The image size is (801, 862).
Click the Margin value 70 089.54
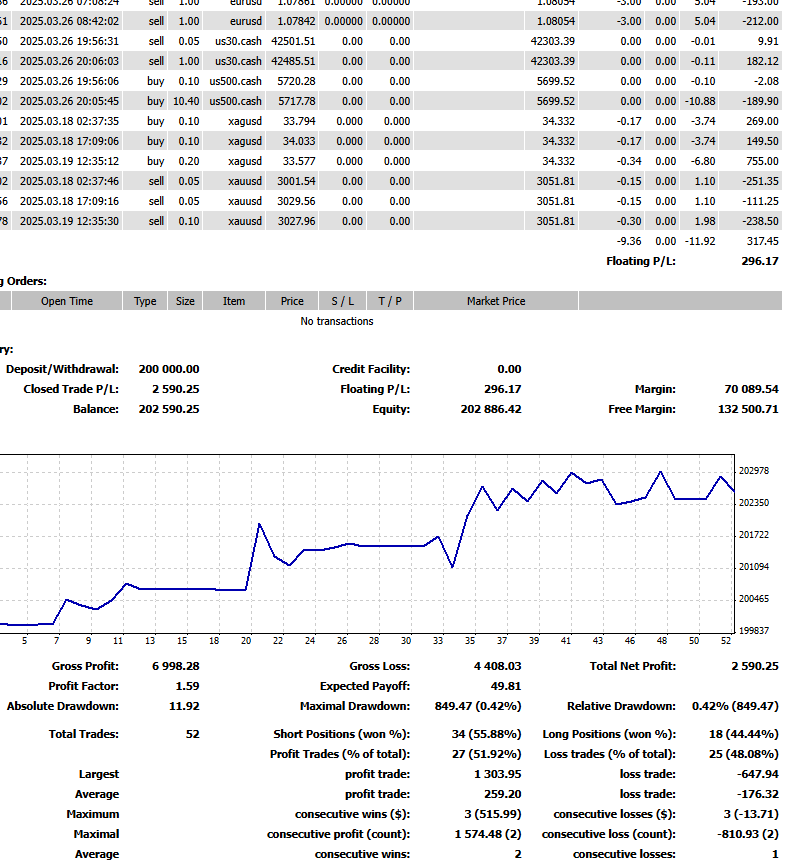pyautogui.click(x=751, y=389)
